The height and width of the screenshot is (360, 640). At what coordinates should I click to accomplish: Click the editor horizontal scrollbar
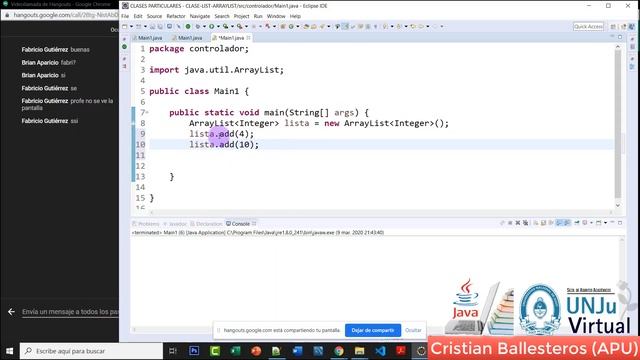380,212
